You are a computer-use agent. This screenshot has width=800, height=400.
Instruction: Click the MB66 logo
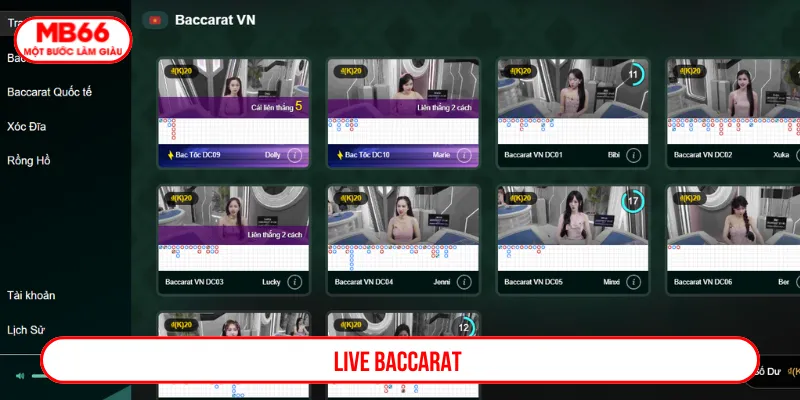73,40
